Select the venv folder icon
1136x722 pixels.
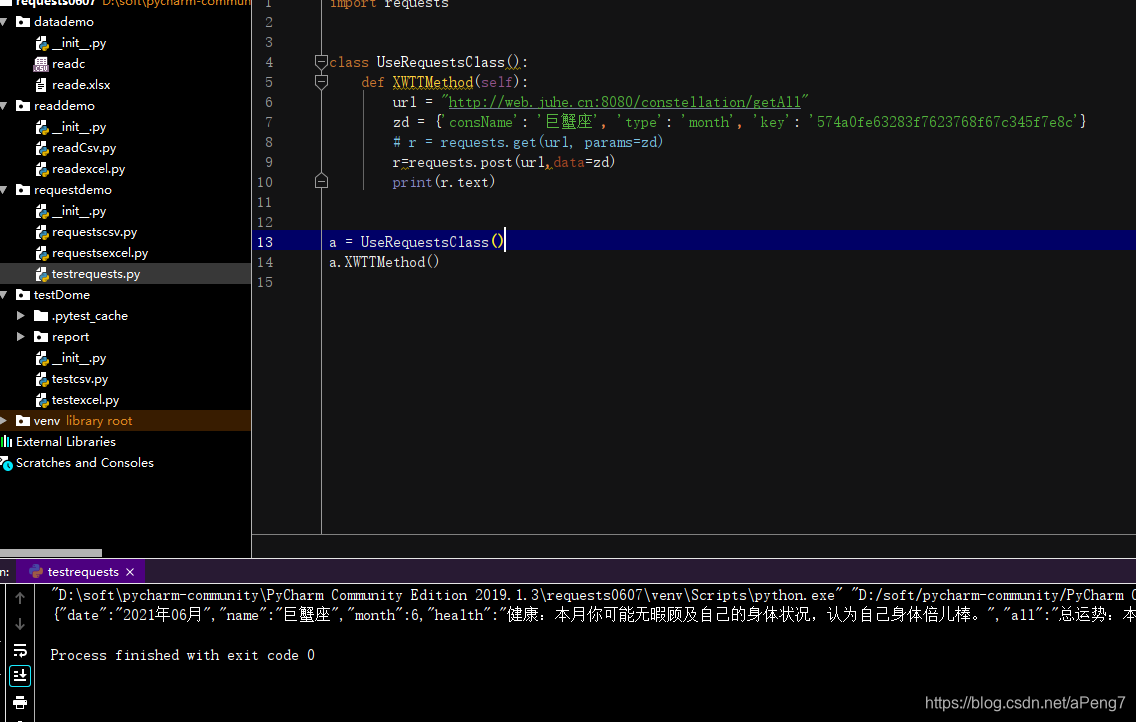point(23,421)
